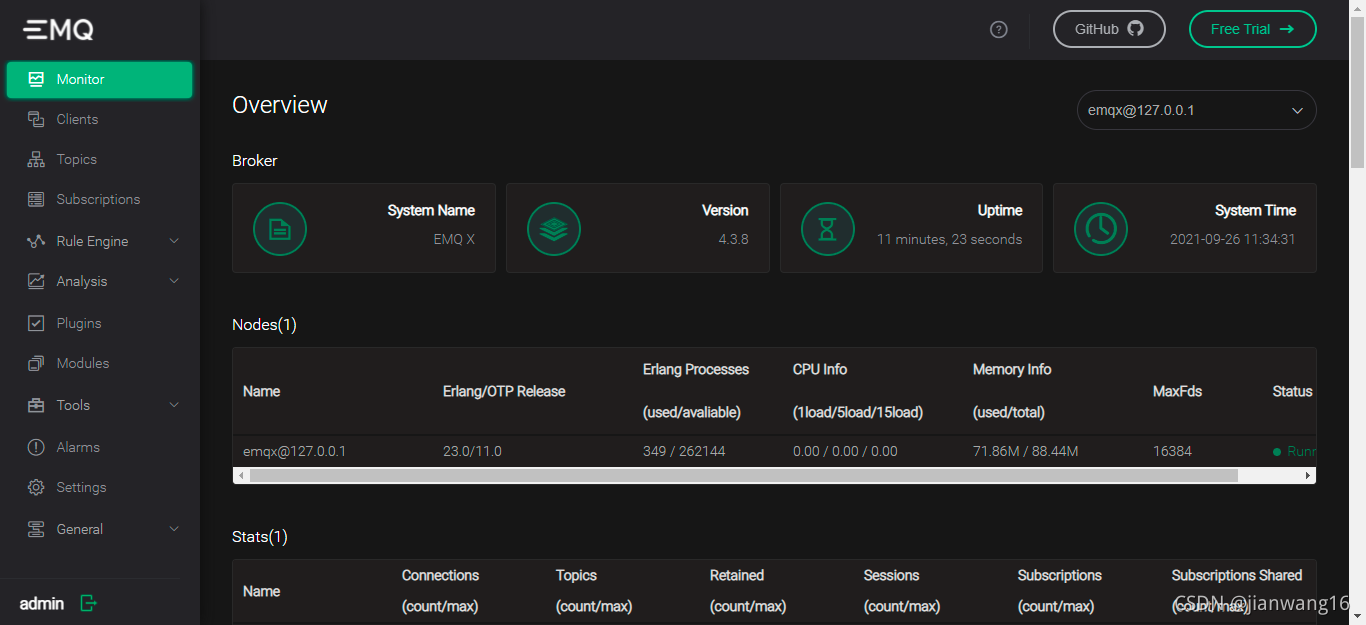Click the system time 2021-09-26 11:34:31

[x=1233, y=239]
